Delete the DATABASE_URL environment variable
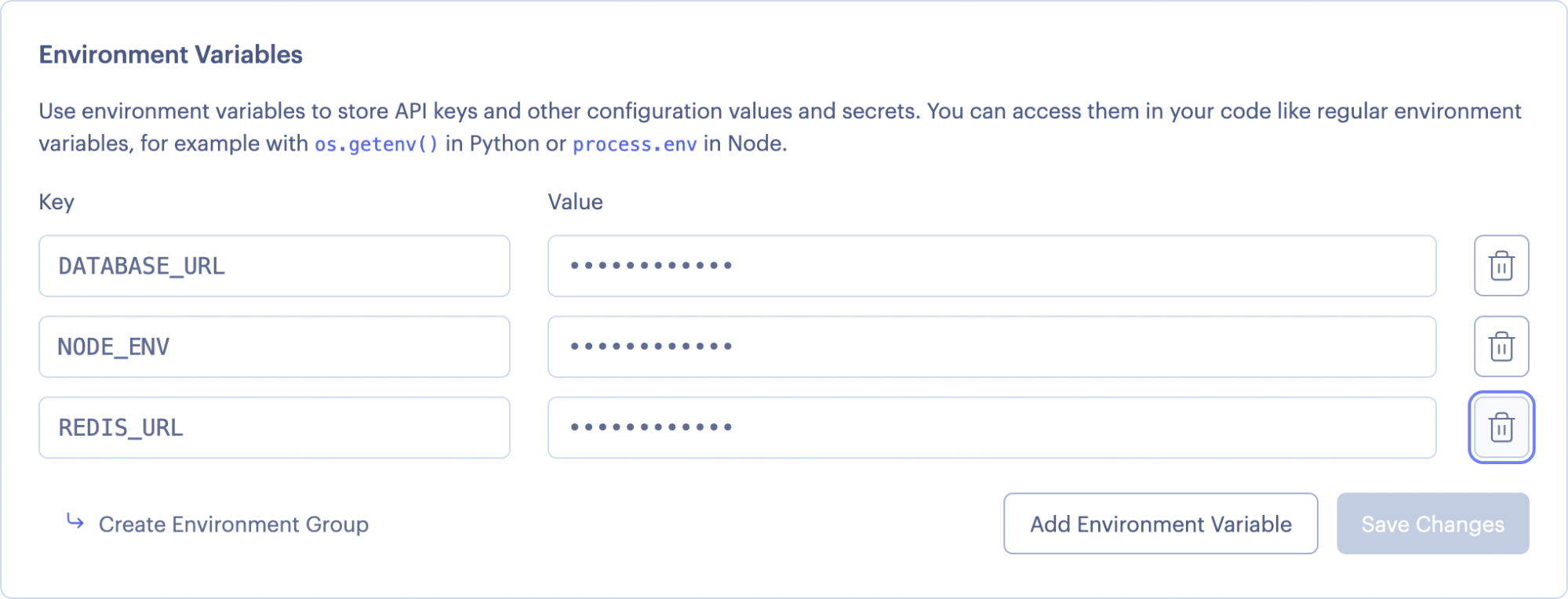 (x=1501, y=266)
